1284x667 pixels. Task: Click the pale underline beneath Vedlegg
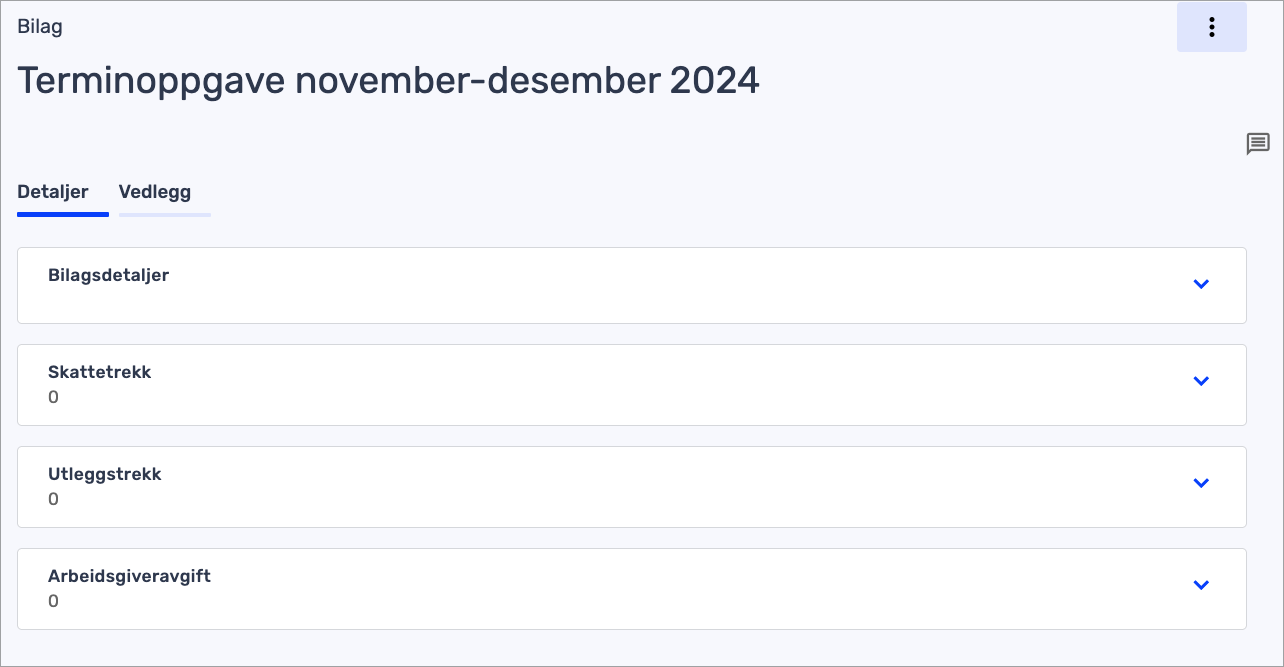point(164,214)
